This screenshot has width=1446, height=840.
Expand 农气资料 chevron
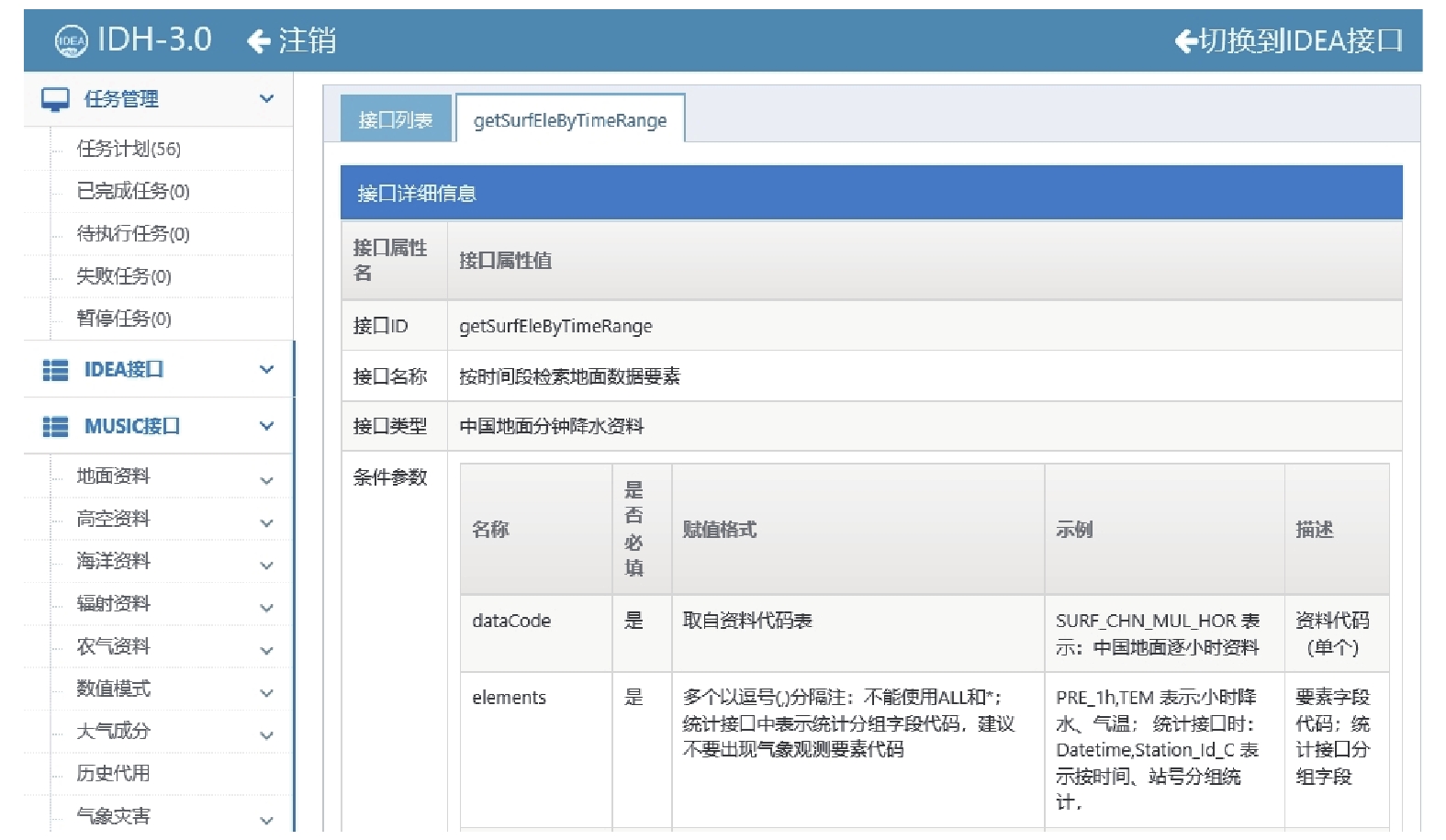[266, 651]
